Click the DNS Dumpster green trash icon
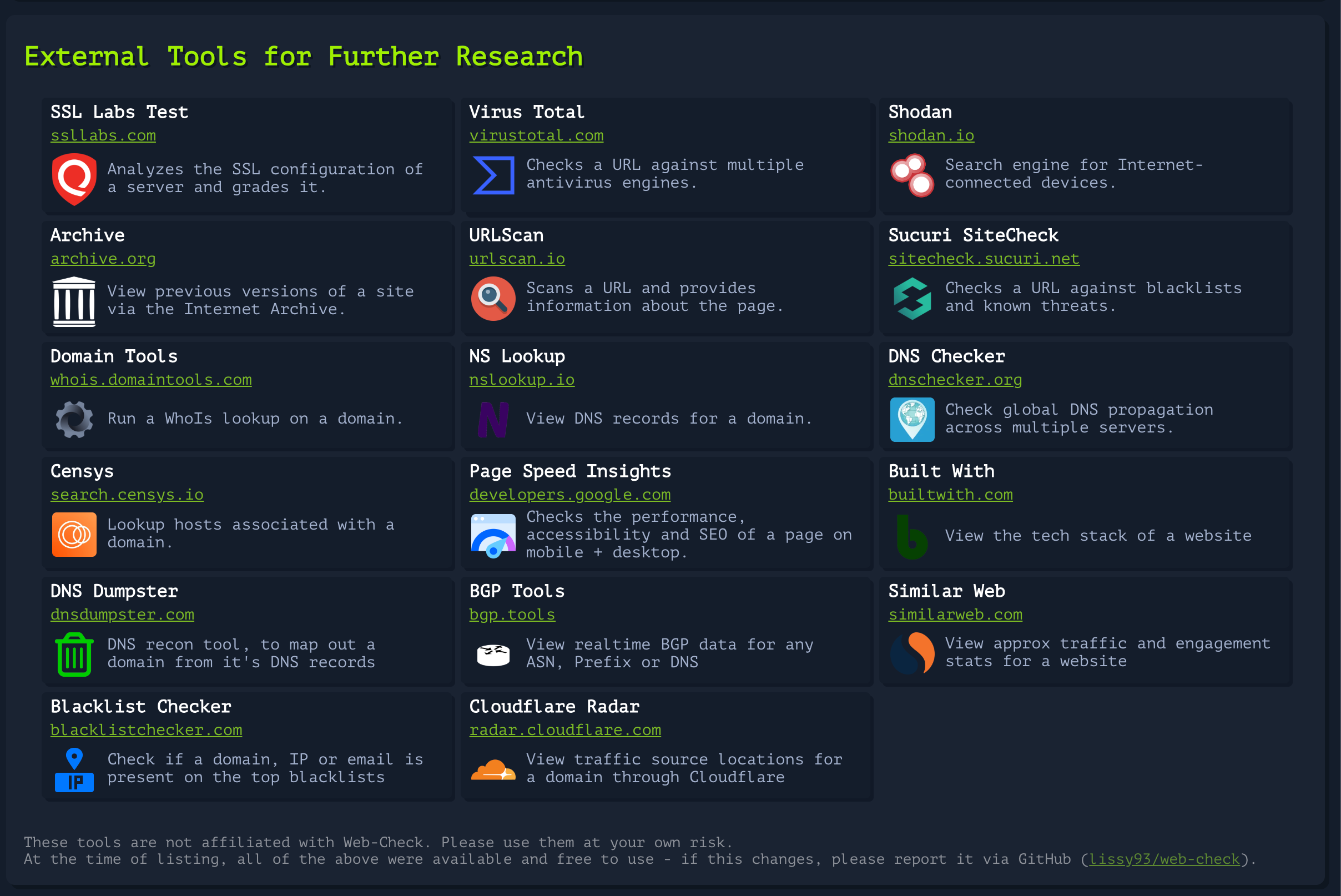This screenshot has height=896, width=1341. click(x=74, y=655)
